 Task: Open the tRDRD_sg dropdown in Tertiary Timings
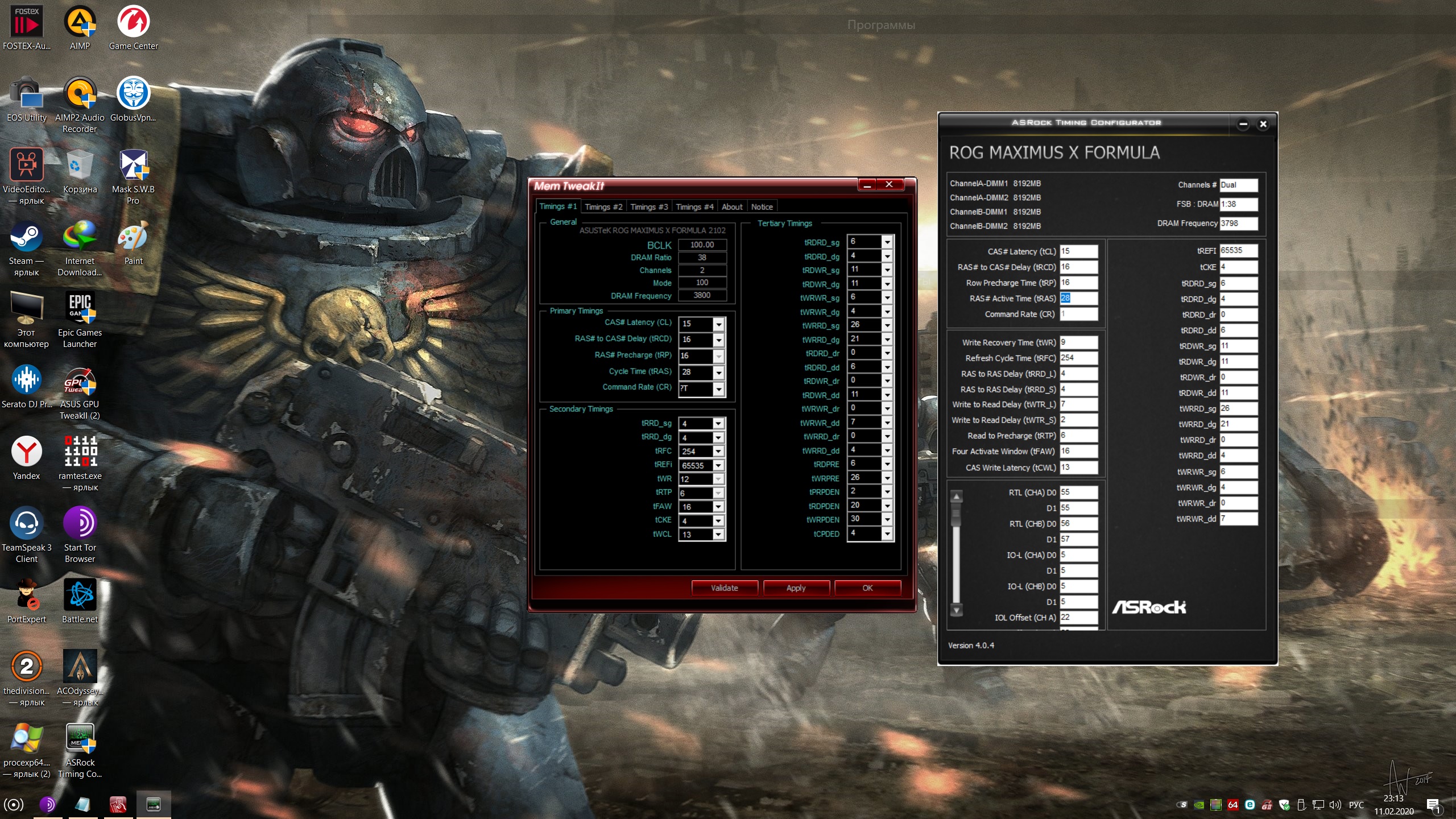pyautogui.click(x=887, y=242)
